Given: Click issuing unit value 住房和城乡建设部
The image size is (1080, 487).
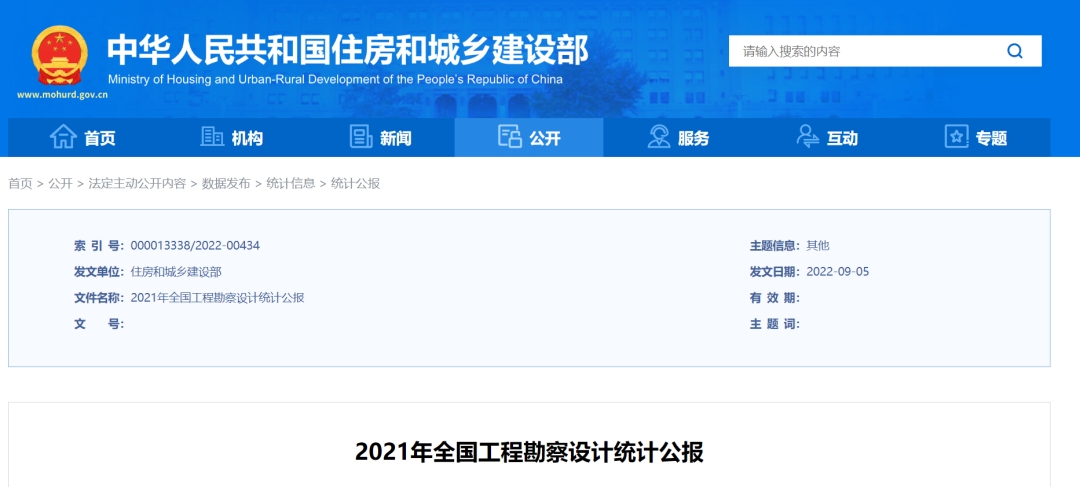Looking at the screenshot, I should 176,271.
